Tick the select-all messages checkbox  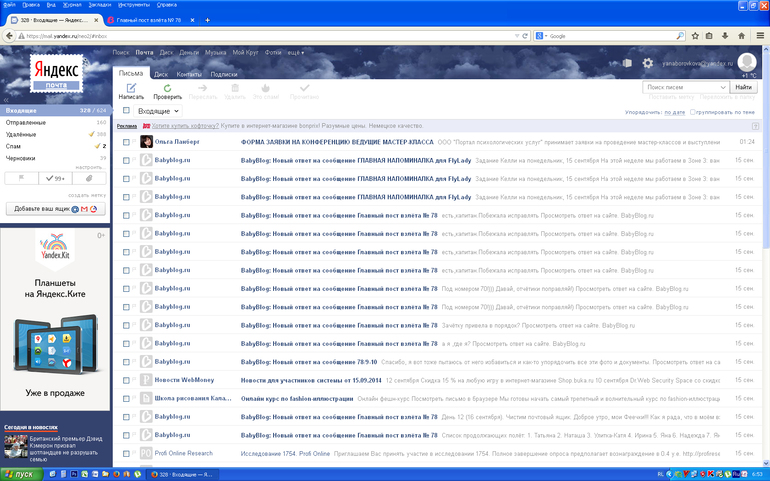[x=126, y=111]
